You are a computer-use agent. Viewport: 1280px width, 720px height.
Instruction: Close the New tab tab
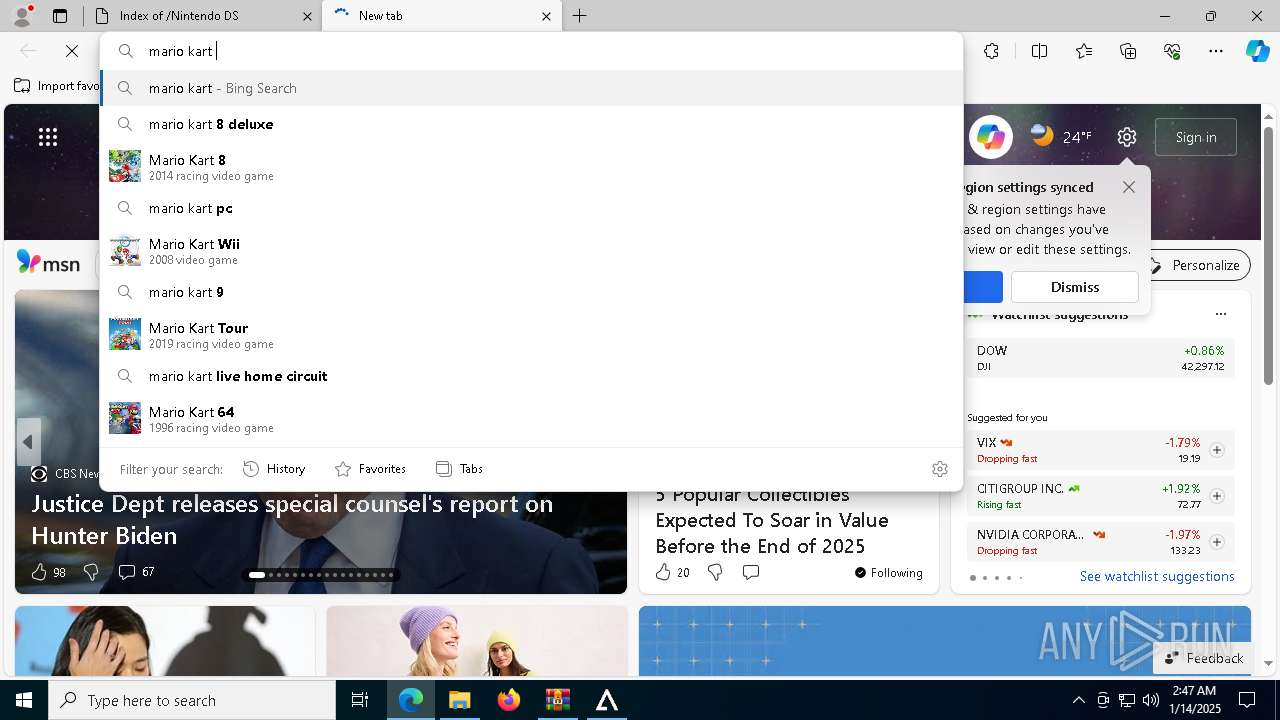click(x=546, y=16)
